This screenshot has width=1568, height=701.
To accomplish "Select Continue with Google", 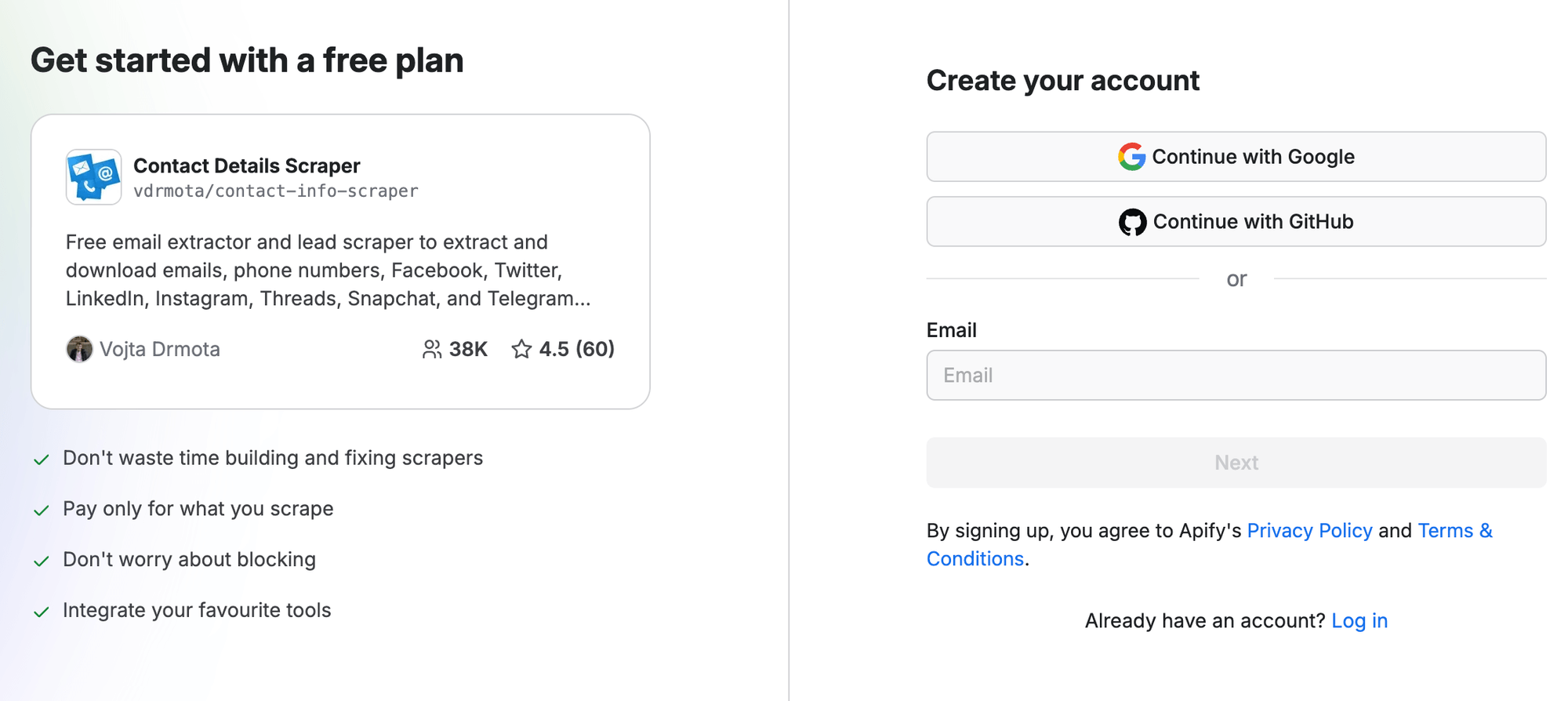I will tap(1236, 156).
